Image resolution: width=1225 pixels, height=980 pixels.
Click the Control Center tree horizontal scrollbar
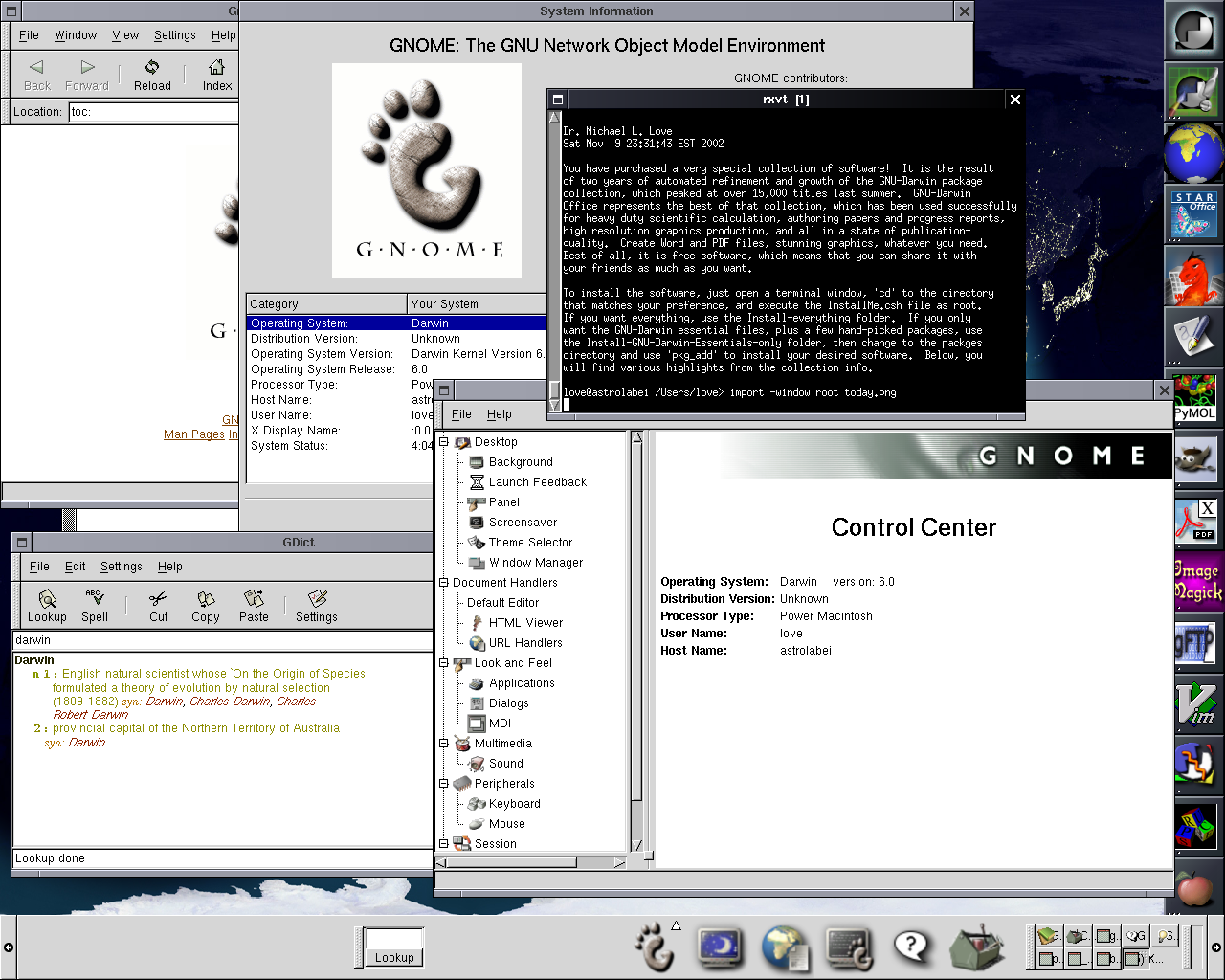pos(531,862)
